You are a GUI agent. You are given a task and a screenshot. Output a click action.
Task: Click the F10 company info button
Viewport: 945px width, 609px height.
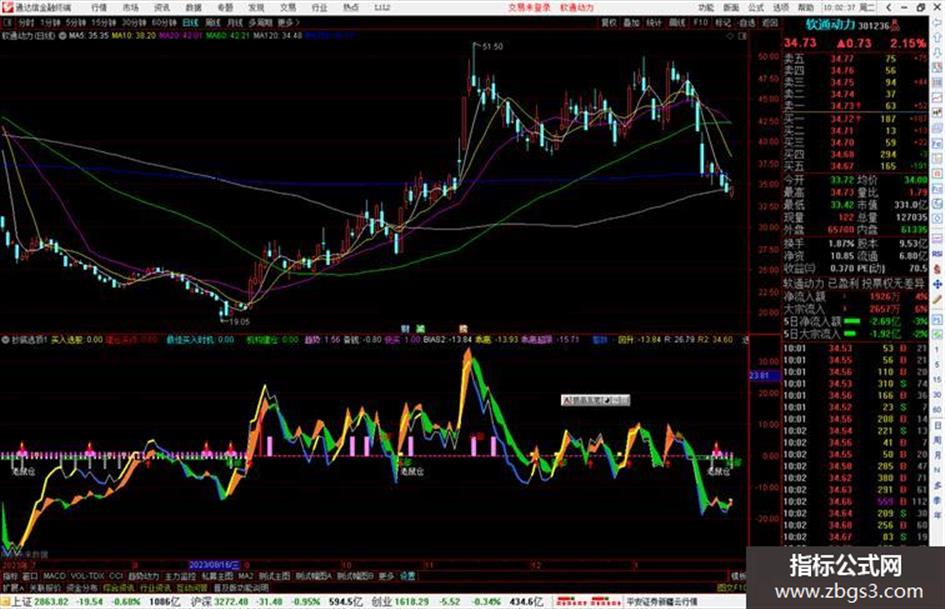pos(700,22)
